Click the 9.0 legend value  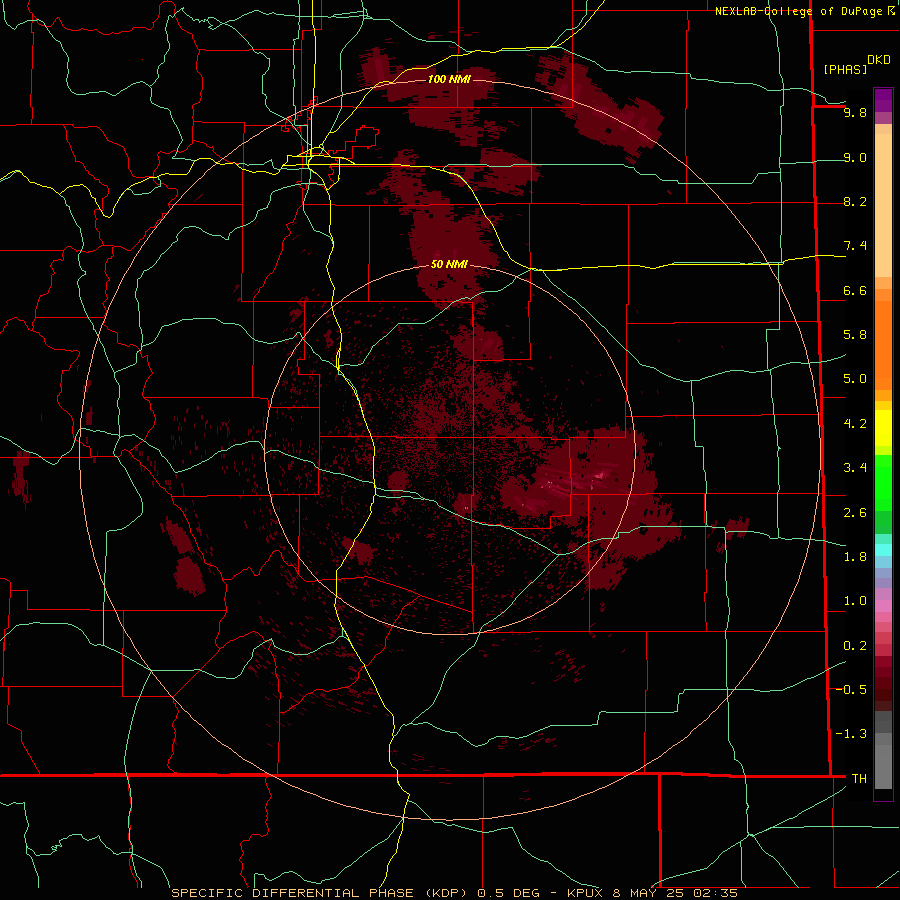(855, 157)
